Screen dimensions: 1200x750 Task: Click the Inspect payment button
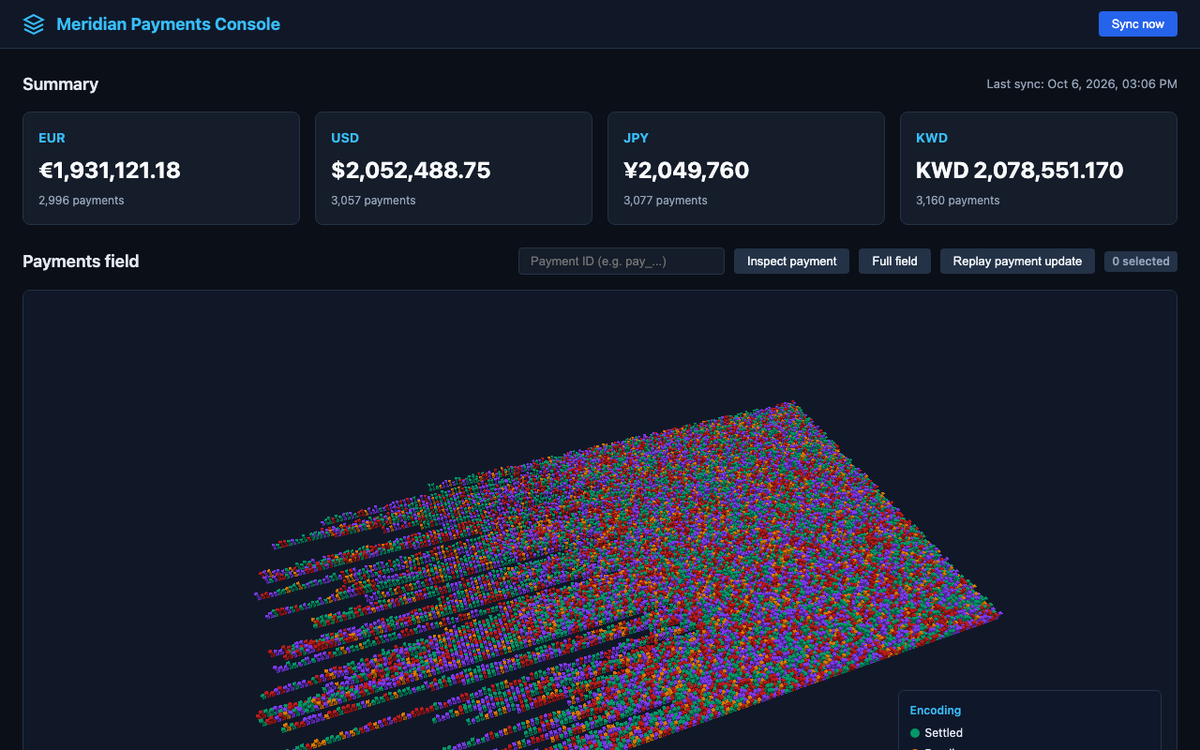coord(792,261)
